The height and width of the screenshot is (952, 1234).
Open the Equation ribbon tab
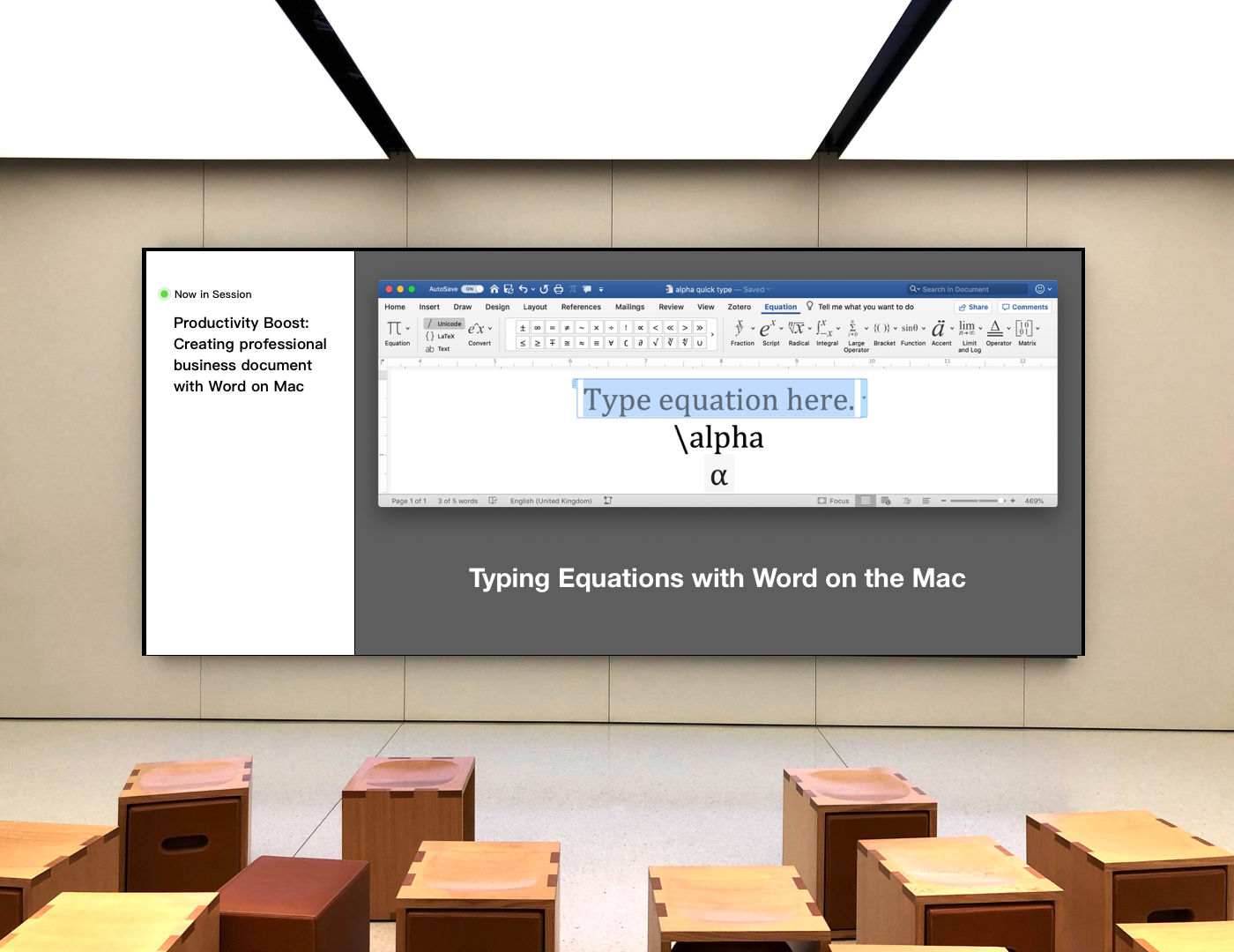(x=781, y=307)
